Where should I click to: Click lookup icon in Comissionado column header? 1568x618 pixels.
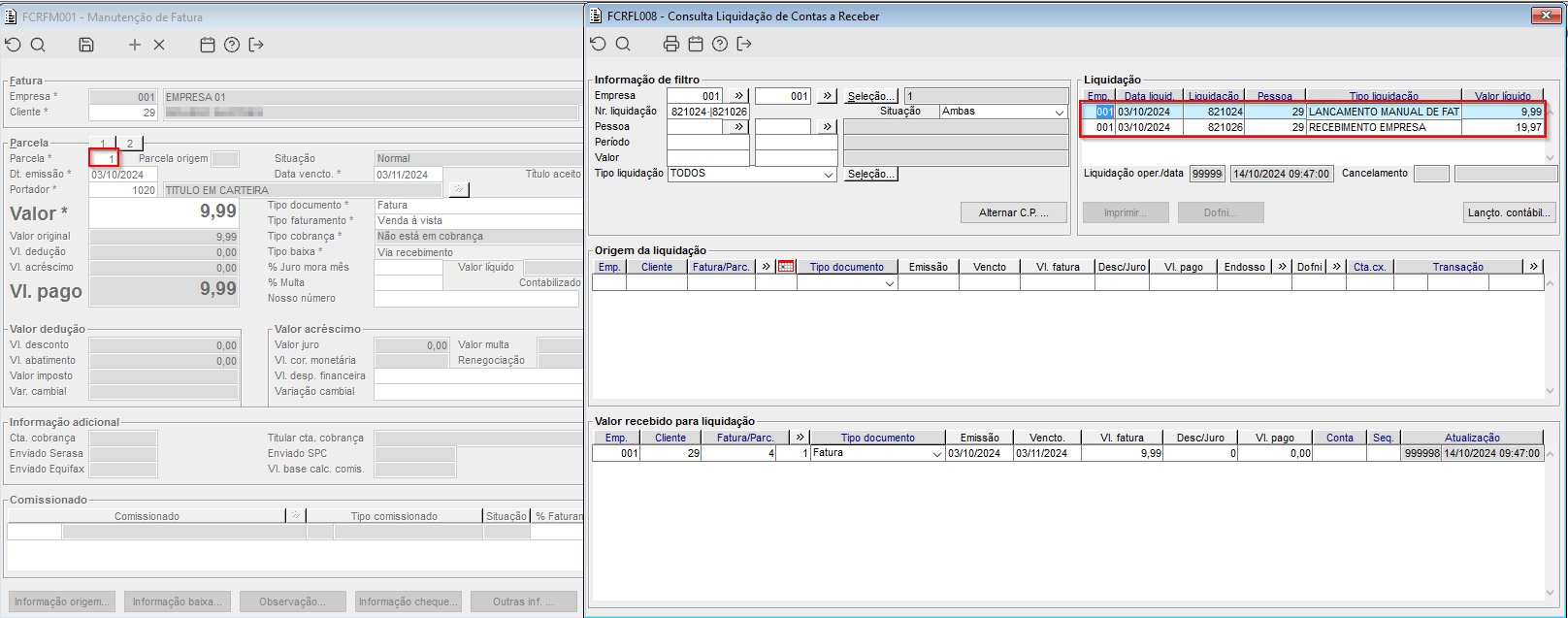coord(297,516)
